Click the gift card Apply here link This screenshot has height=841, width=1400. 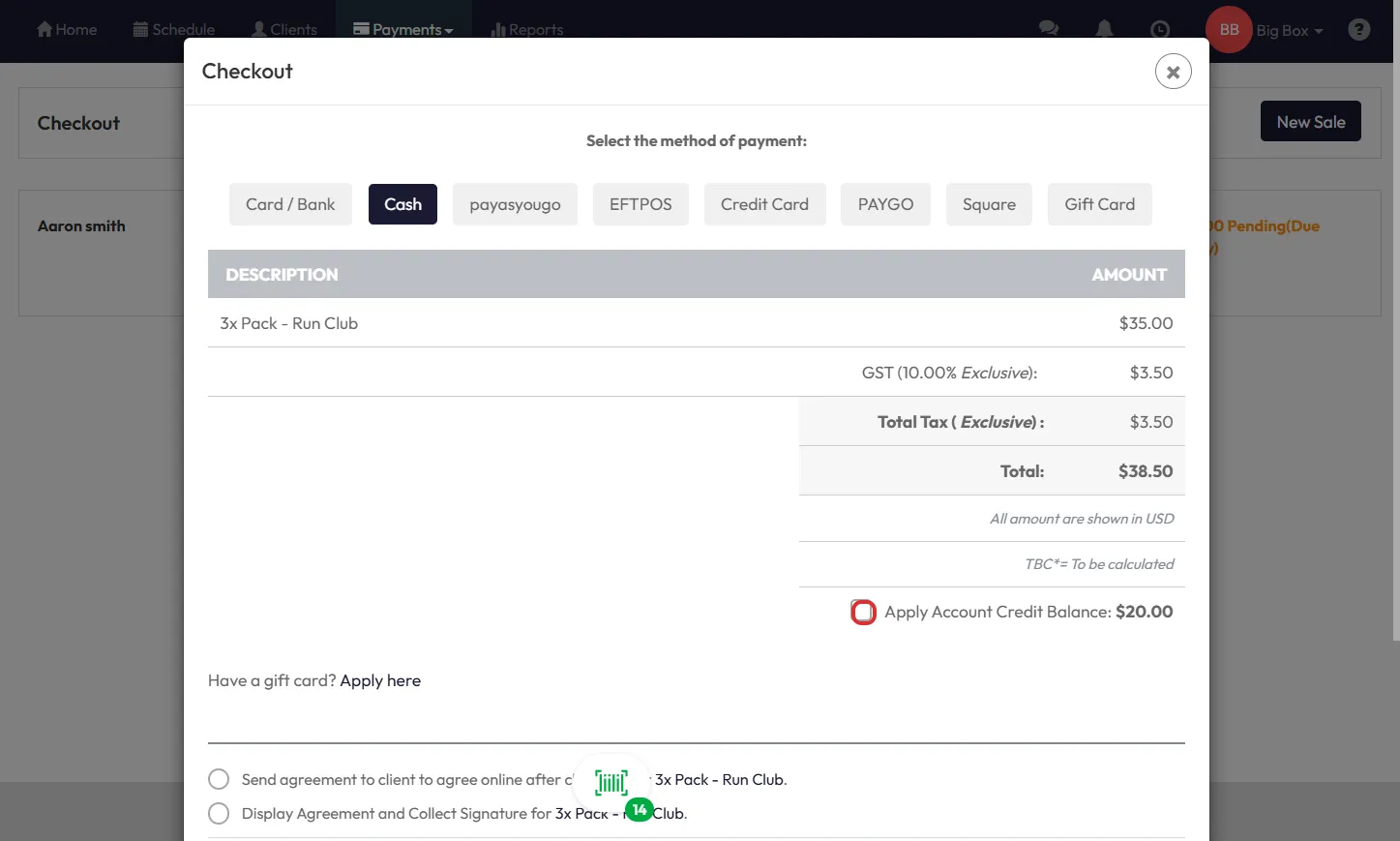(380, 680)
